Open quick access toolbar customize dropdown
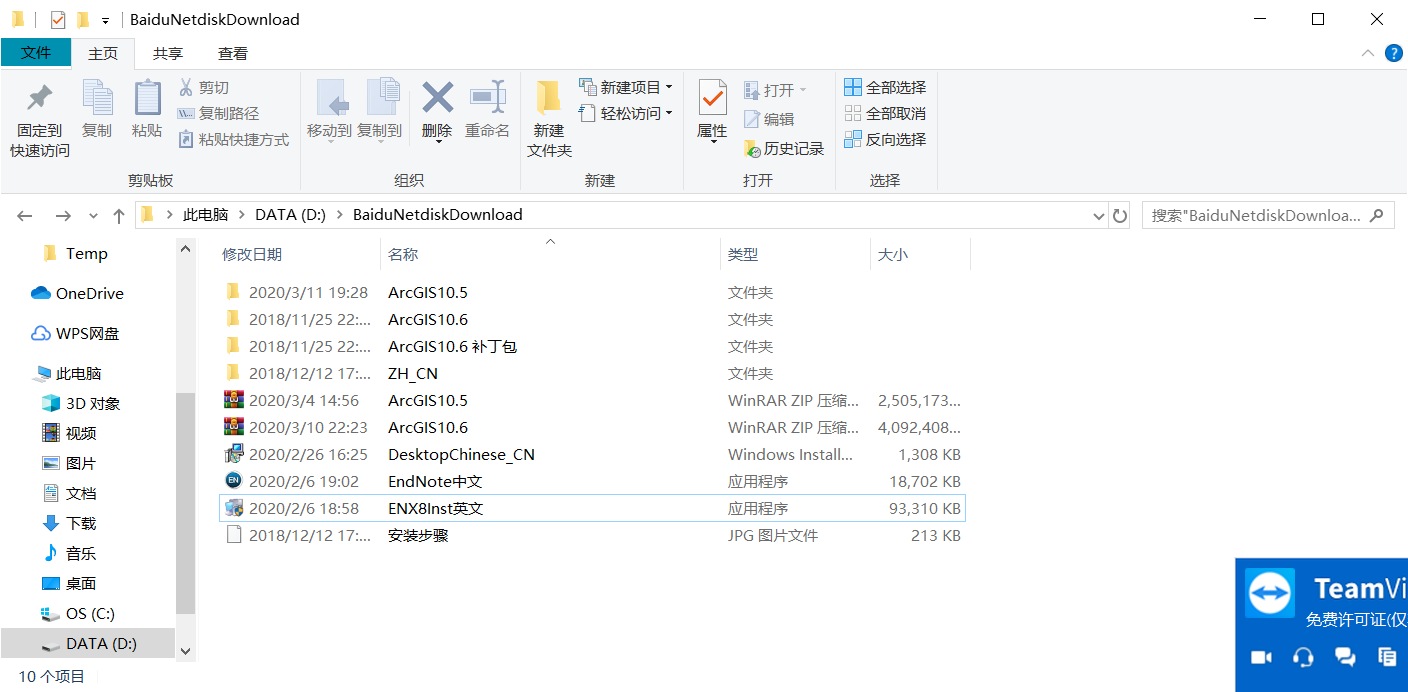The image size is (1408, 692). pyautogui.click(x=105, y=20)
